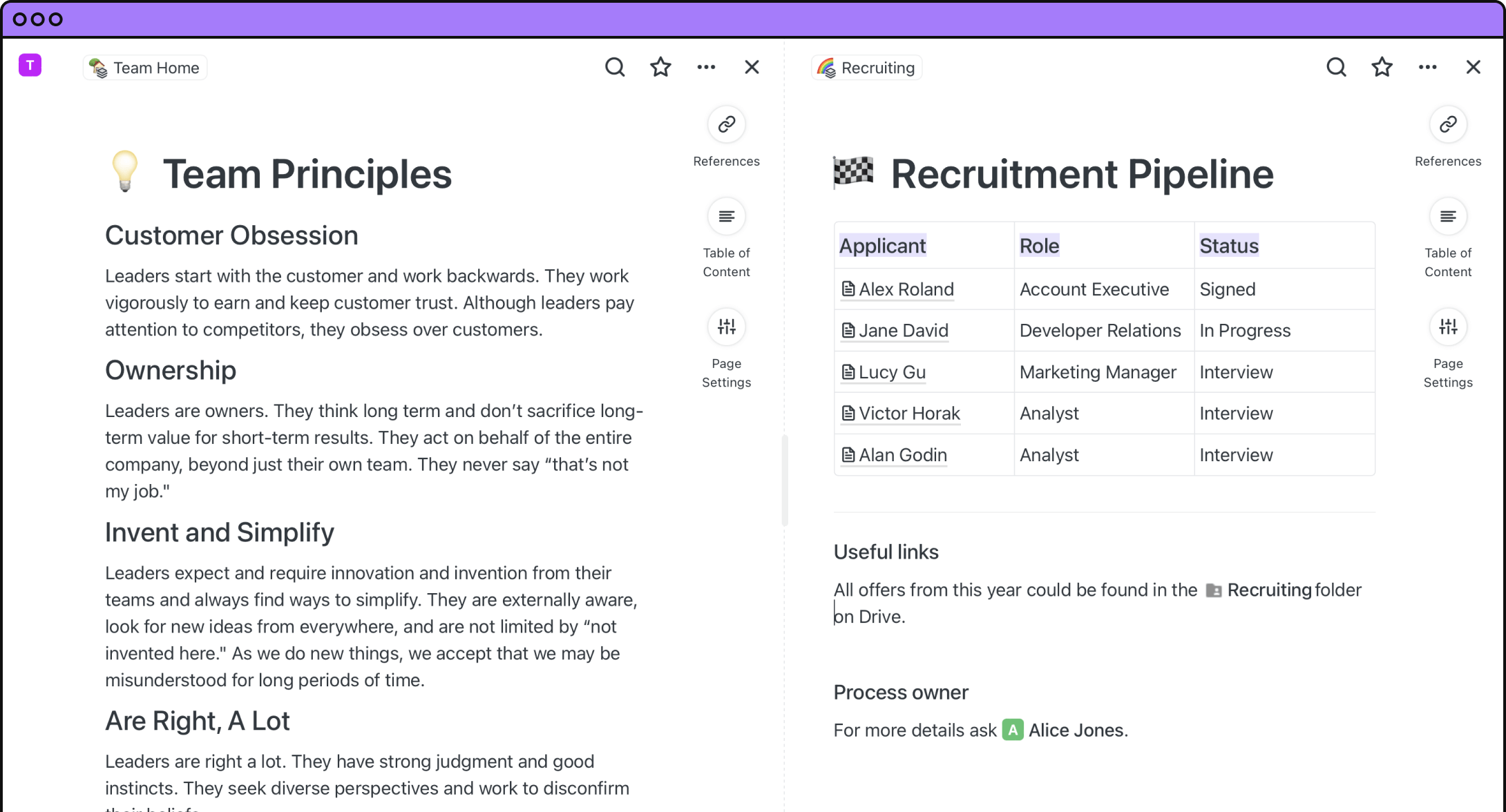Viewport: 1506px width, 812px height.
Task: Favorite the Recruiting page with star
Action: click(1382, 67)
